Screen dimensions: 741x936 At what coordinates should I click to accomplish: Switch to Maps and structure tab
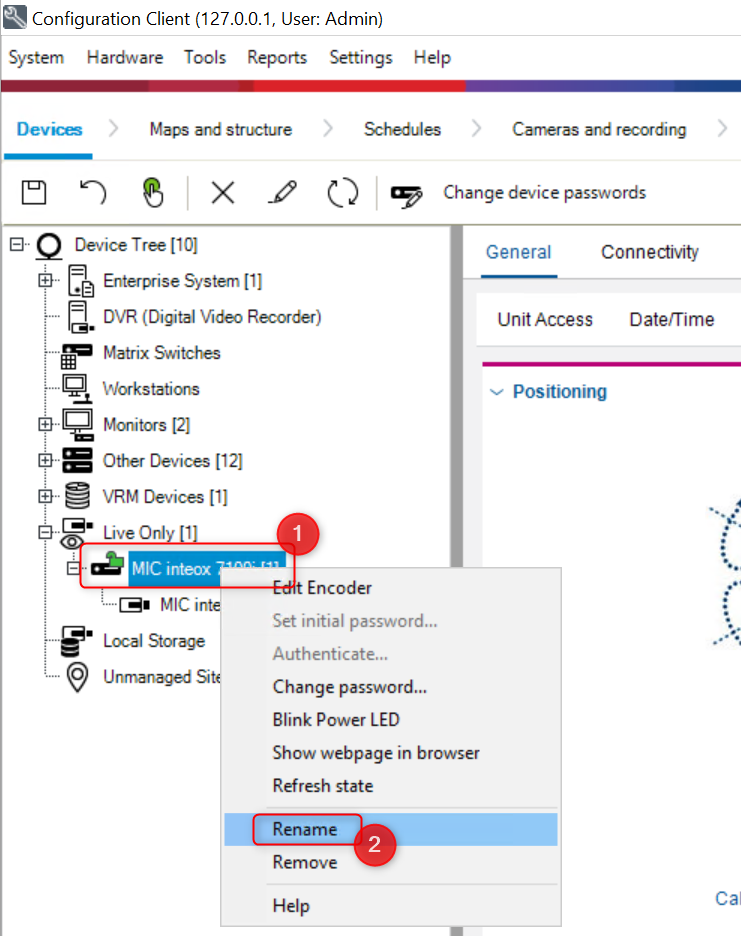221,130
